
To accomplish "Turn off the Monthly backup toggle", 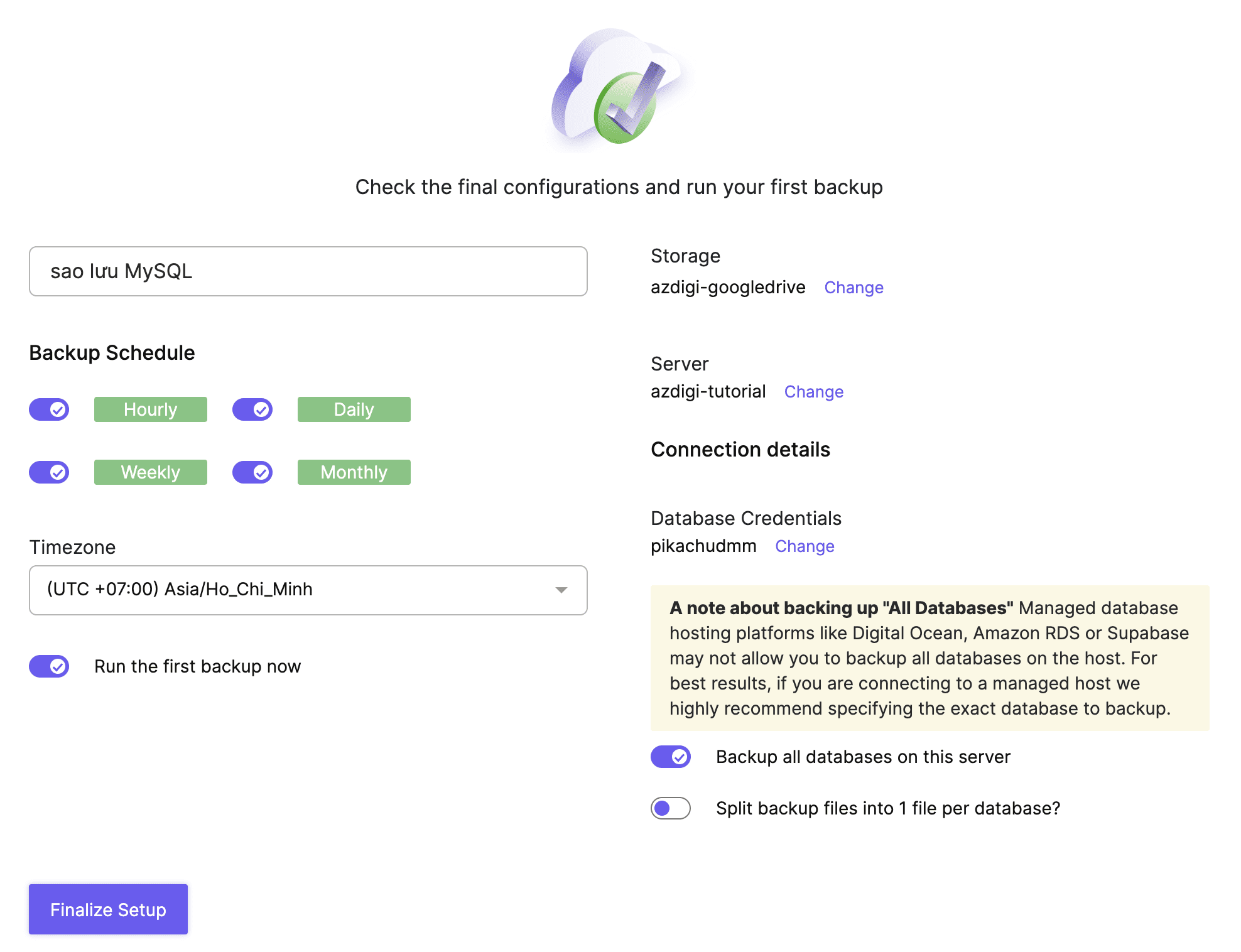I will pos(252,472).
